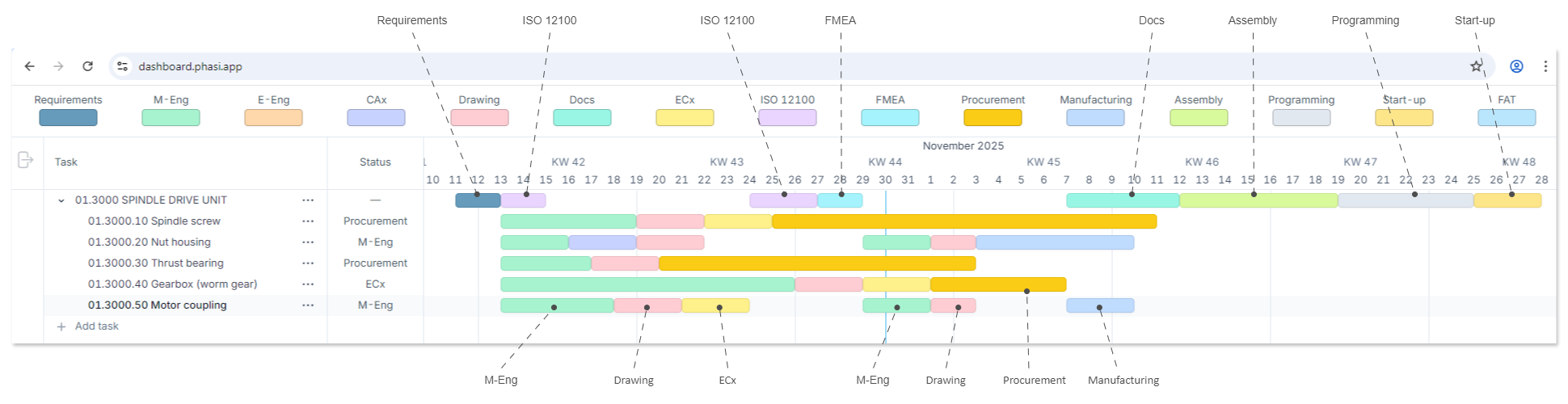The height and width of the screenshot is (404, 1568).
Task: Click the FAT legend color swatch
Action: click(x=1507, y=118)
